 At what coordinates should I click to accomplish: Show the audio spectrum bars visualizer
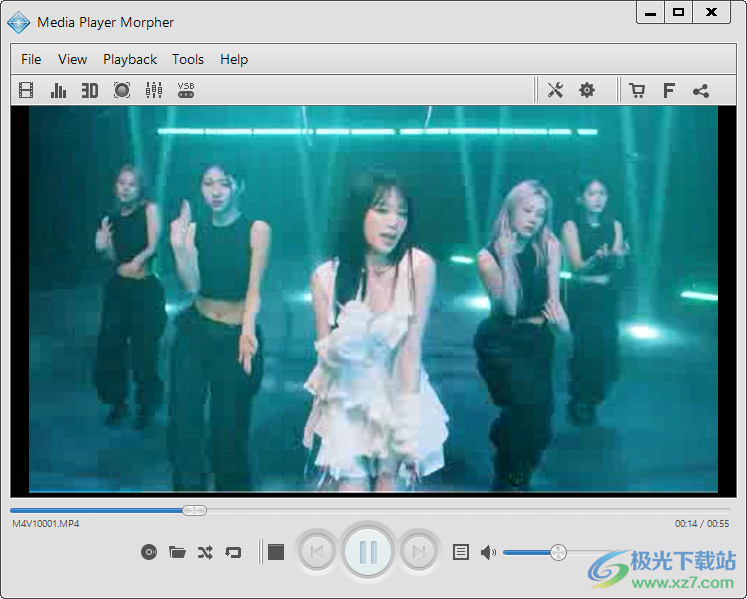click(x=58, y=90)
